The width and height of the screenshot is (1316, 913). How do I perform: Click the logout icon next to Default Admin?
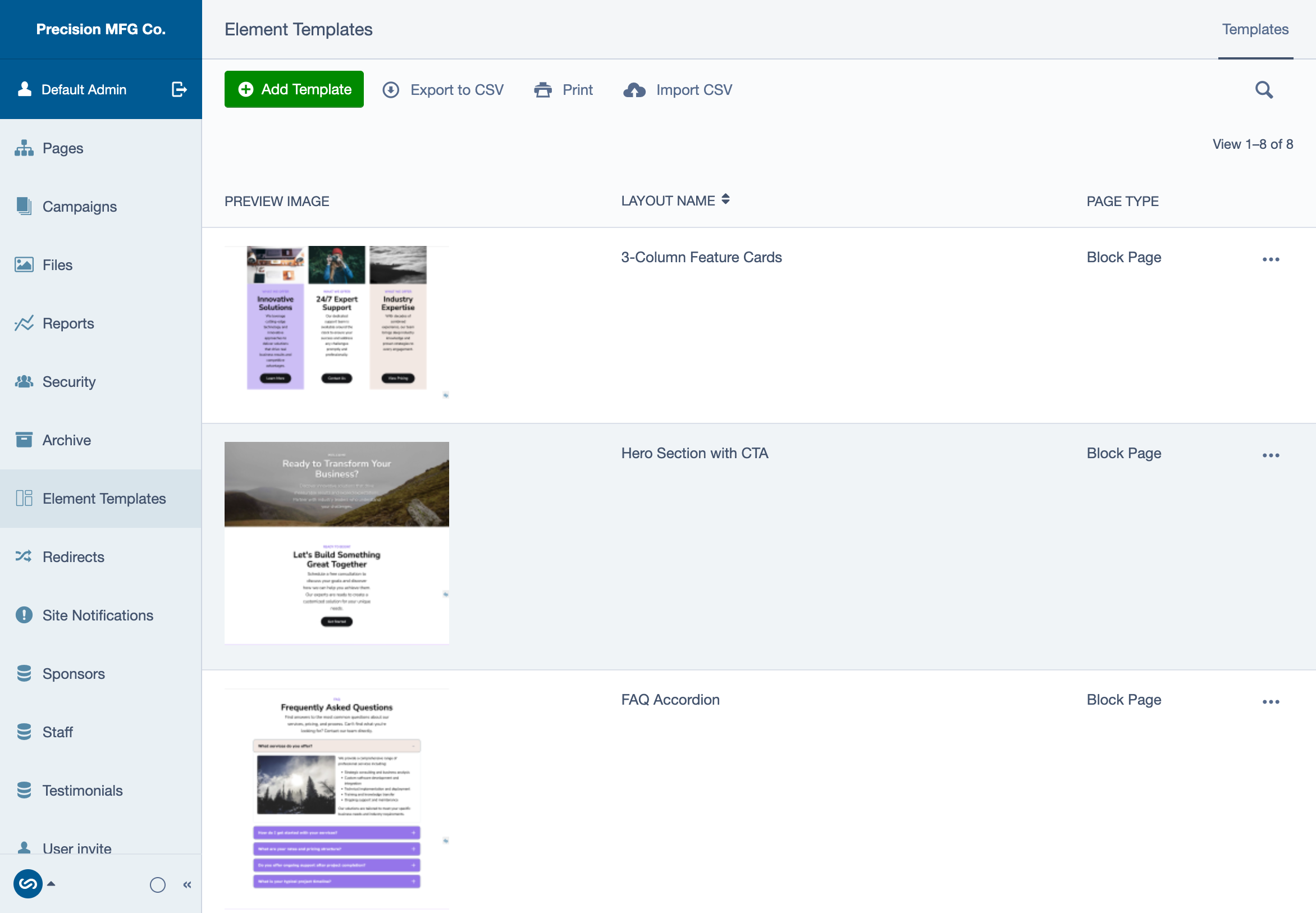[179, 89]
